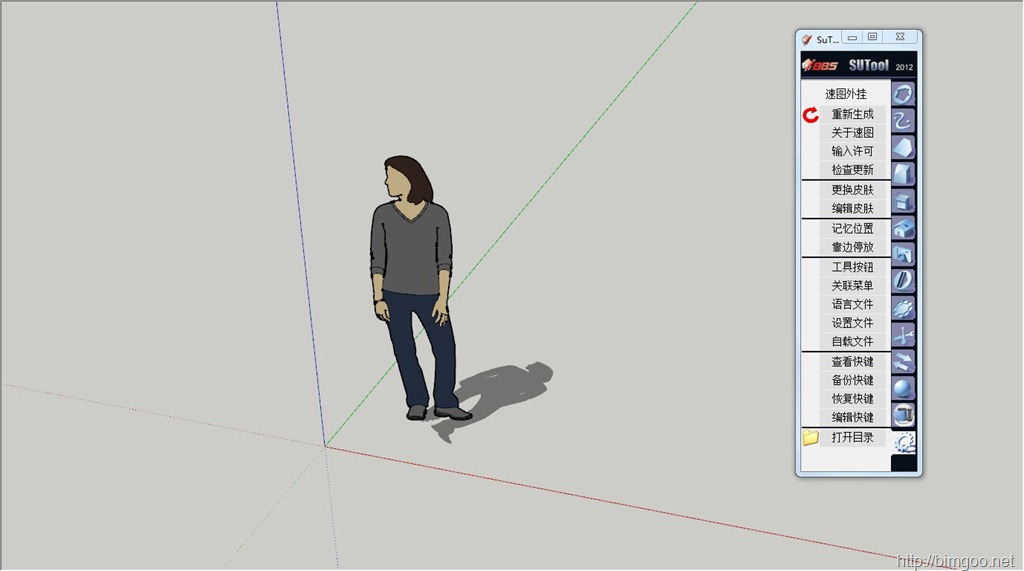
Task: Click the top circular arrow sidebar icon
Action: [903, 95]
